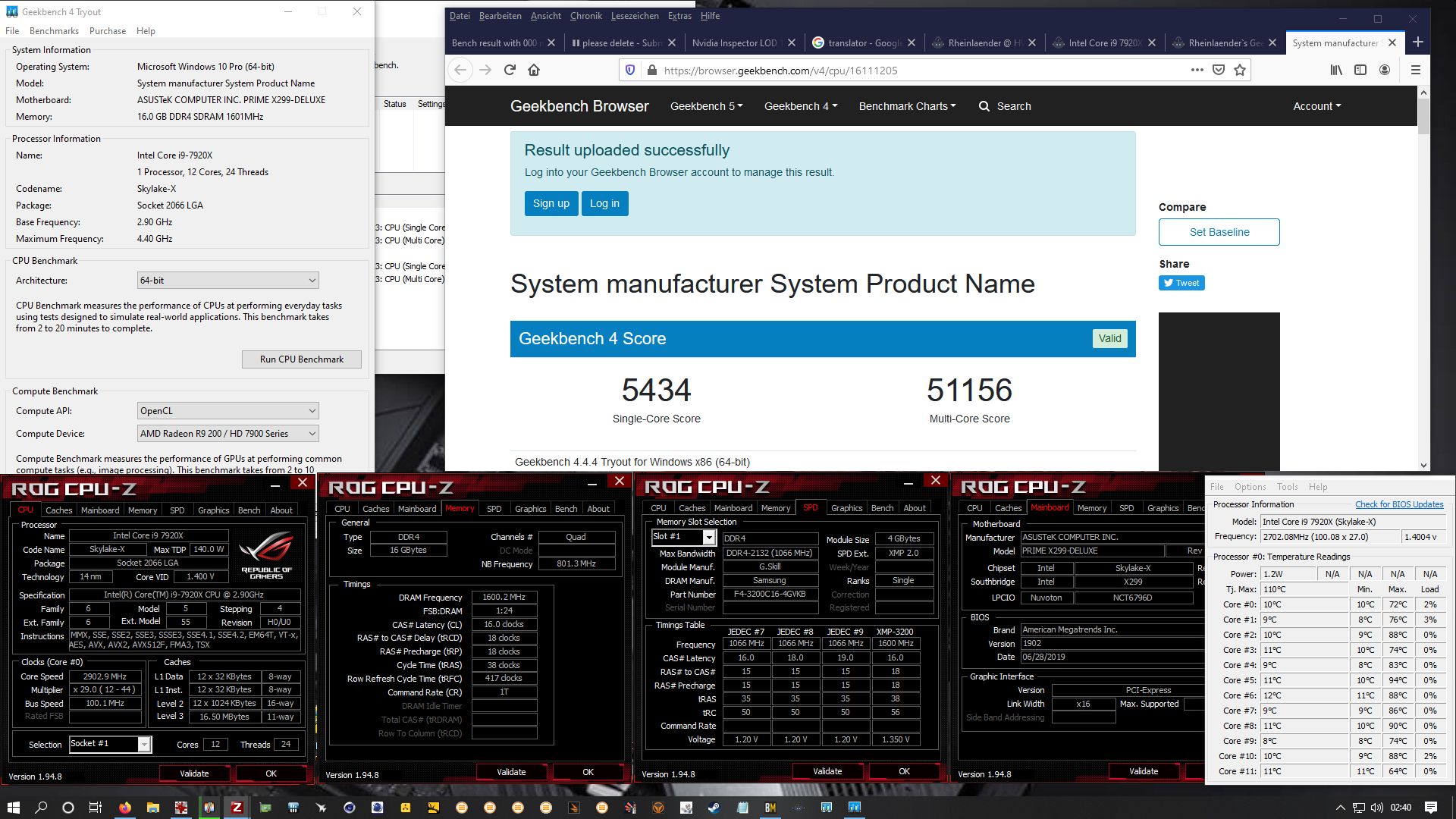Show hidden system tray icons
Image resolution: width=1456 pixels, height=819 pixels.
(x=1340, y=807)
